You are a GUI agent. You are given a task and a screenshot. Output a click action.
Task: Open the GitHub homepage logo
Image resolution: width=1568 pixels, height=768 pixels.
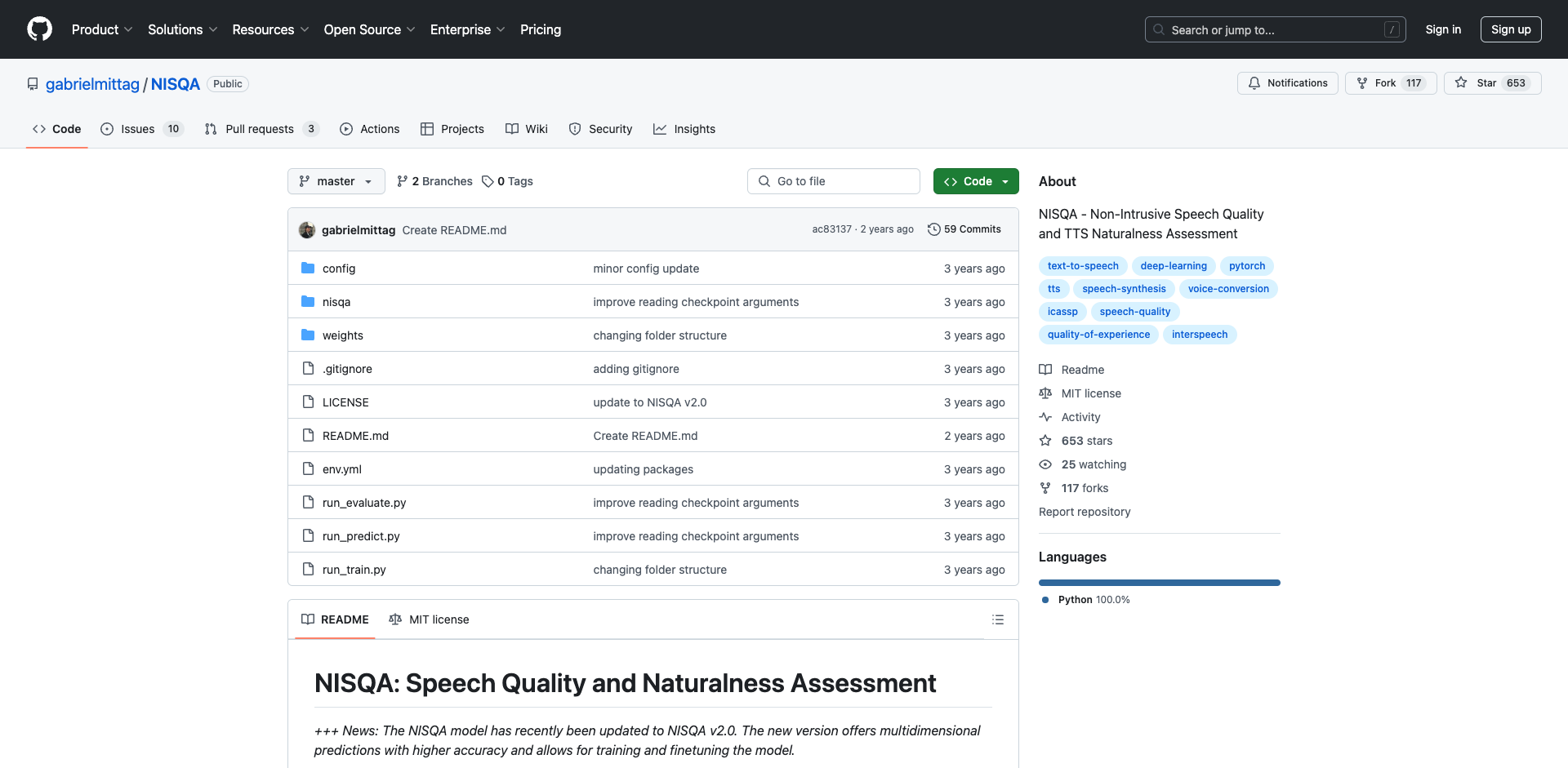(x=39, y=29)
